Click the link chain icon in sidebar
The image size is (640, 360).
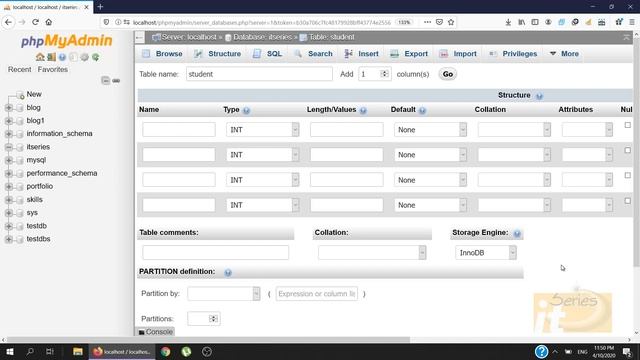pyautogui.click(x=116, y=81)
